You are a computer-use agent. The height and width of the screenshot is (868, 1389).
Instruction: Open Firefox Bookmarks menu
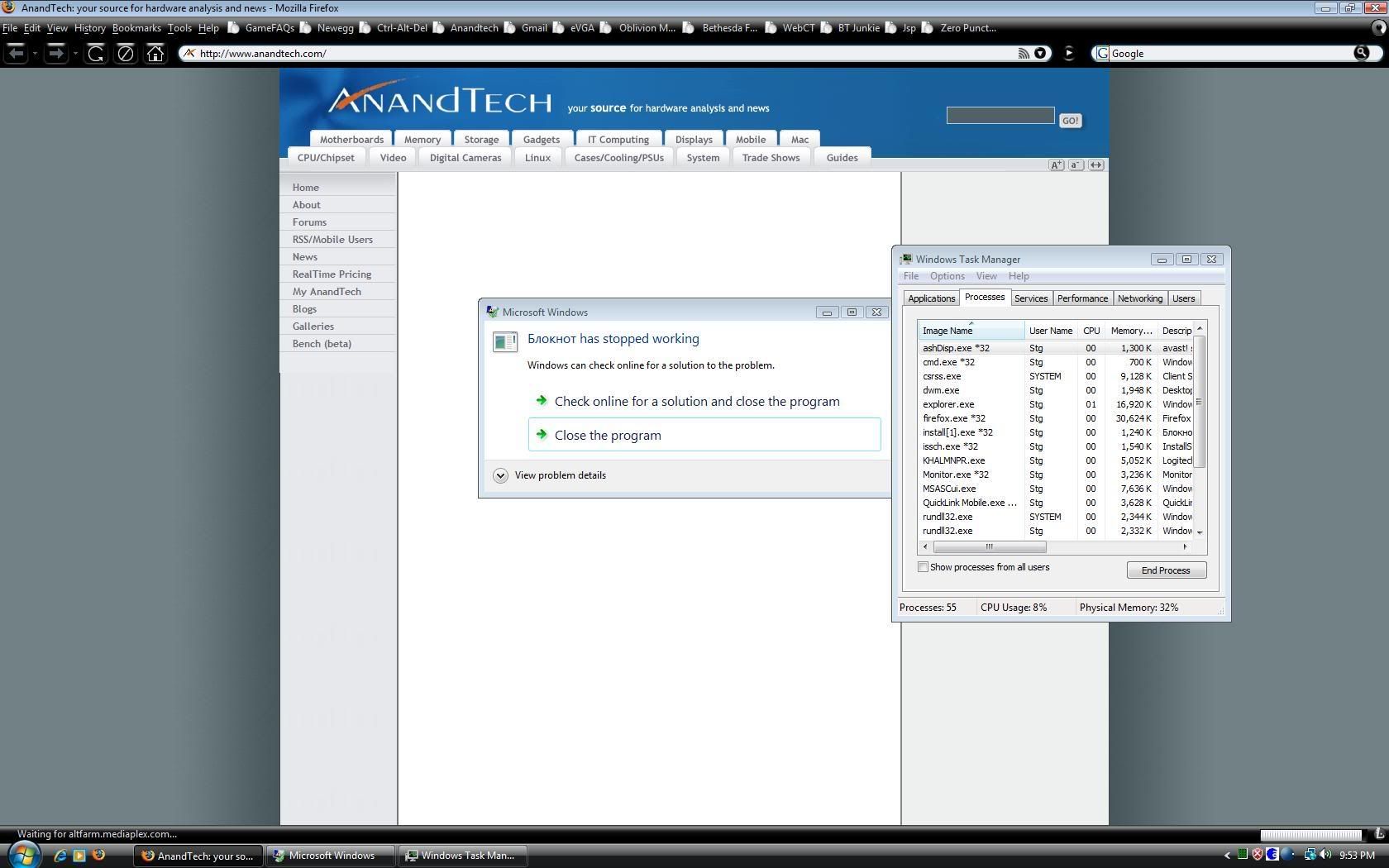(136, 28)
